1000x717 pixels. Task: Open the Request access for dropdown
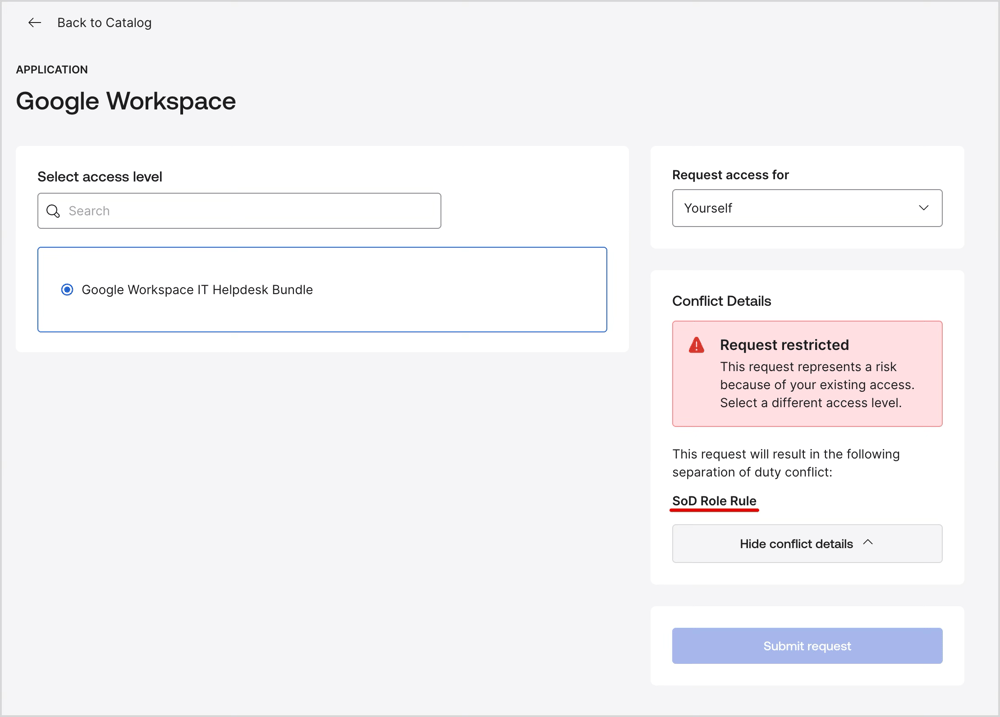point(807,208)
